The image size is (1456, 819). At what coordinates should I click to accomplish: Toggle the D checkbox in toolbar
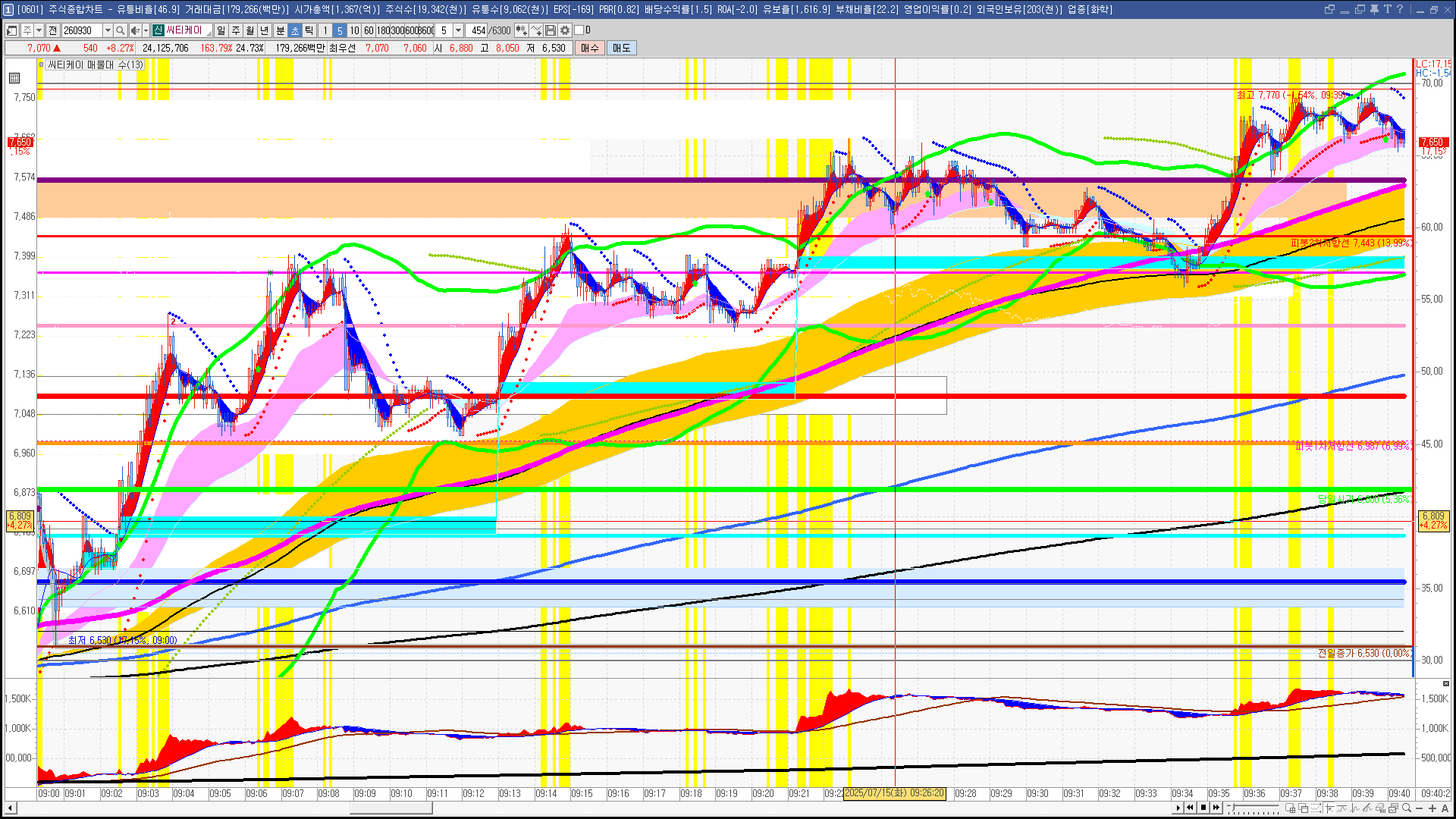[579, 30]
